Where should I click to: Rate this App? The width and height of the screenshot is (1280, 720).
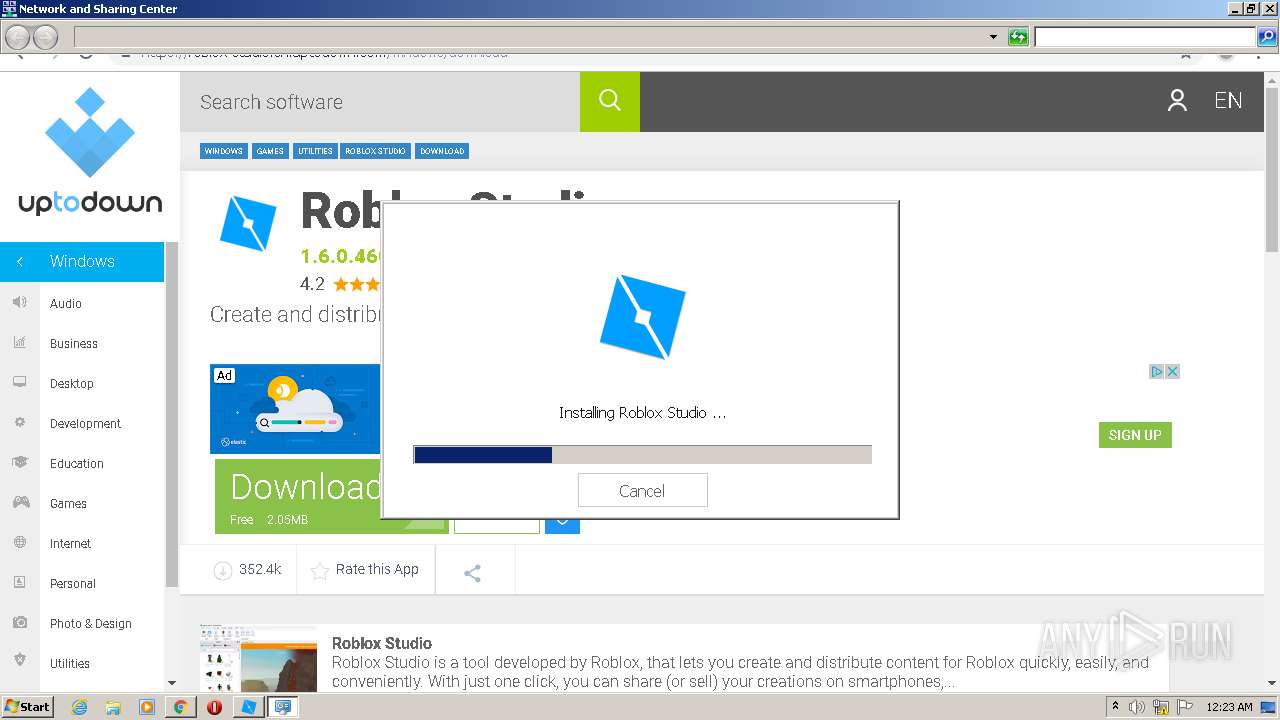[365, 570]
